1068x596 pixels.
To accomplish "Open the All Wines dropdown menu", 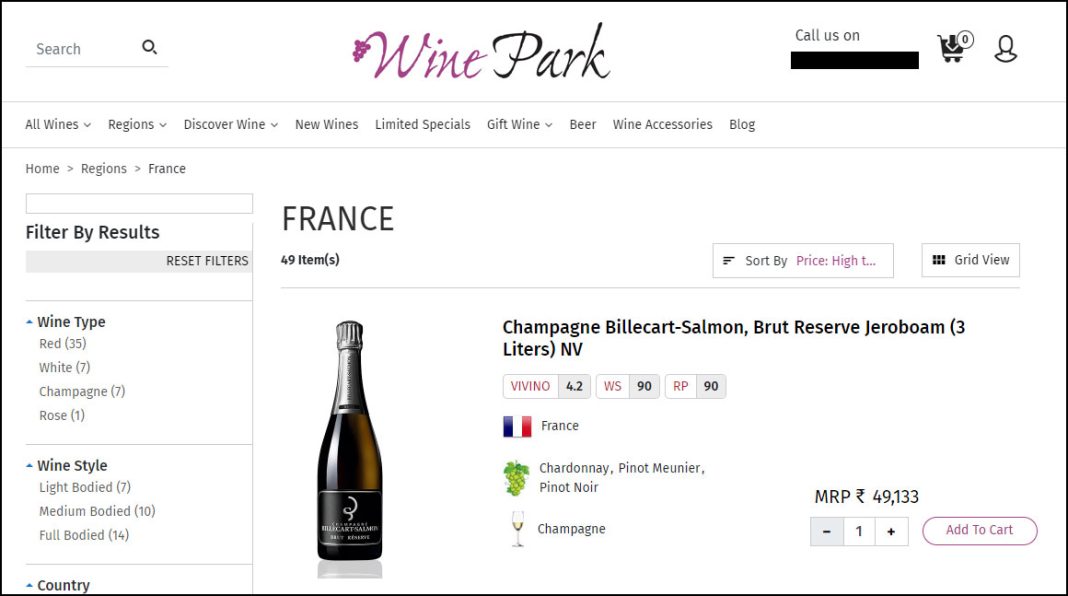I will (57, 125).
